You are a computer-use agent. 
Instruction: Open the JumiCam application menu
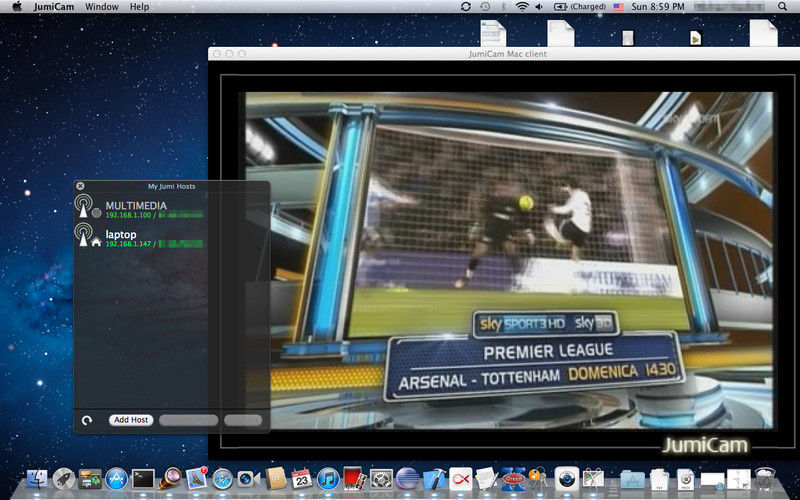pyautogui.click(x=54, y=7)
